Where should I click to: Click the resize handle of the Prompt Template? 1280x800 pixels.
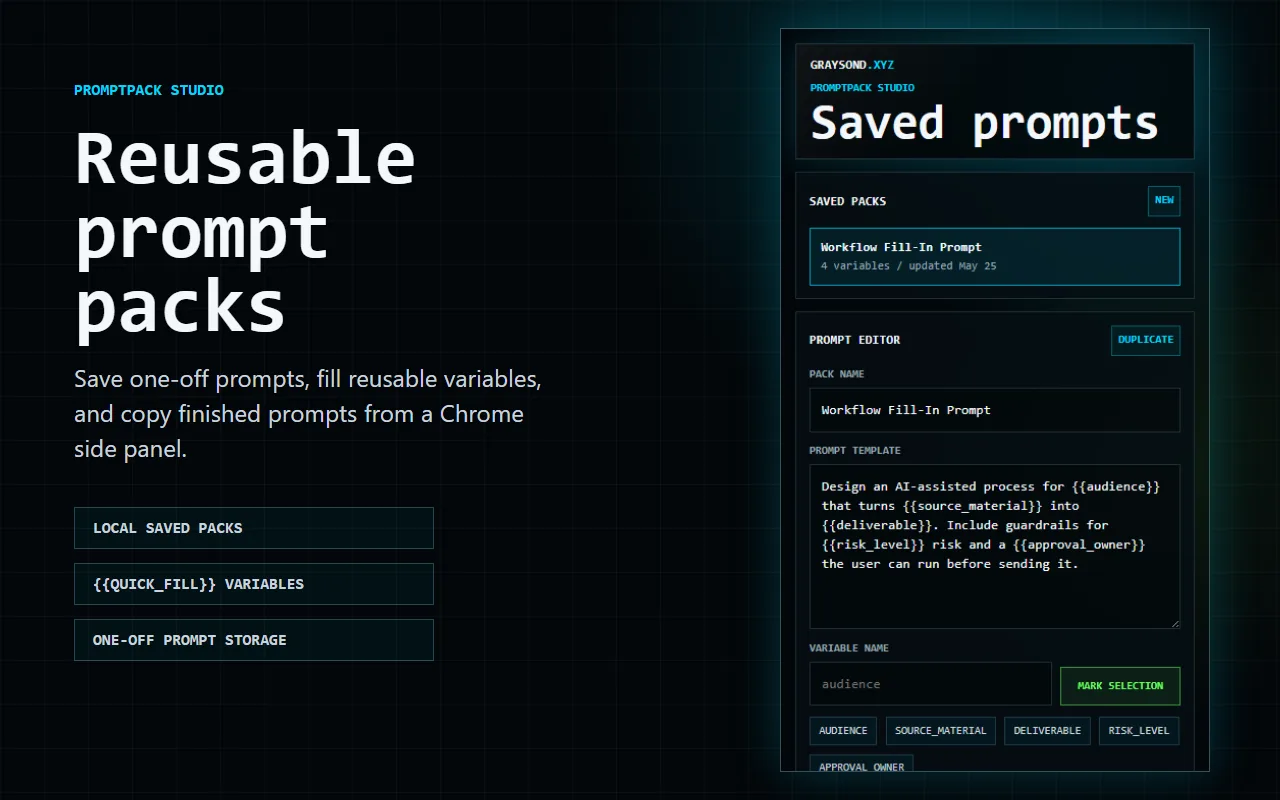pyautogui.click(x=1174, y=623)
